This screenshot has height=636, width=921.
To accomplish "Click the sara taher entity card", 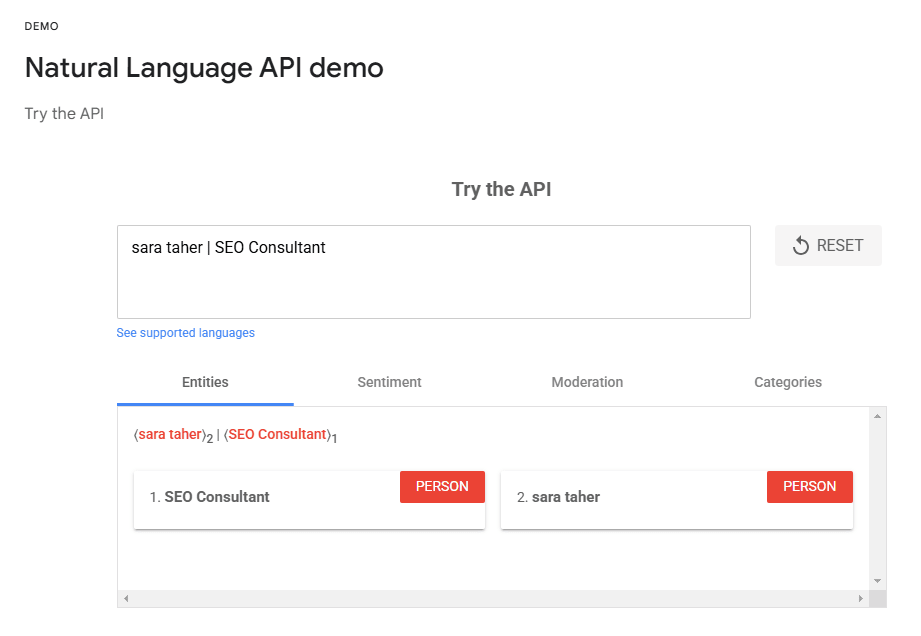I will pos(677,500).
